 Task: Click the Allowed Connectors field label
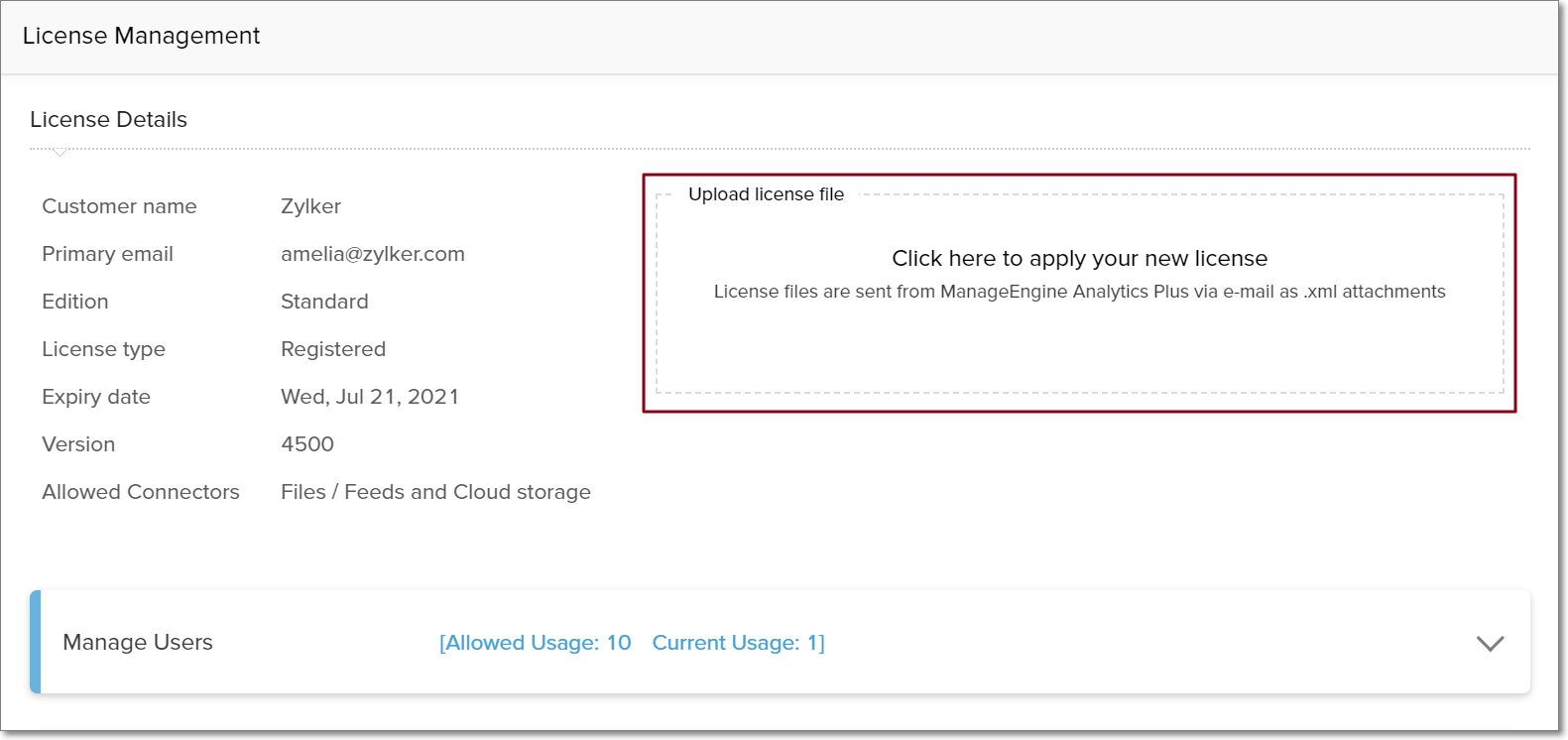click(141, 492)
